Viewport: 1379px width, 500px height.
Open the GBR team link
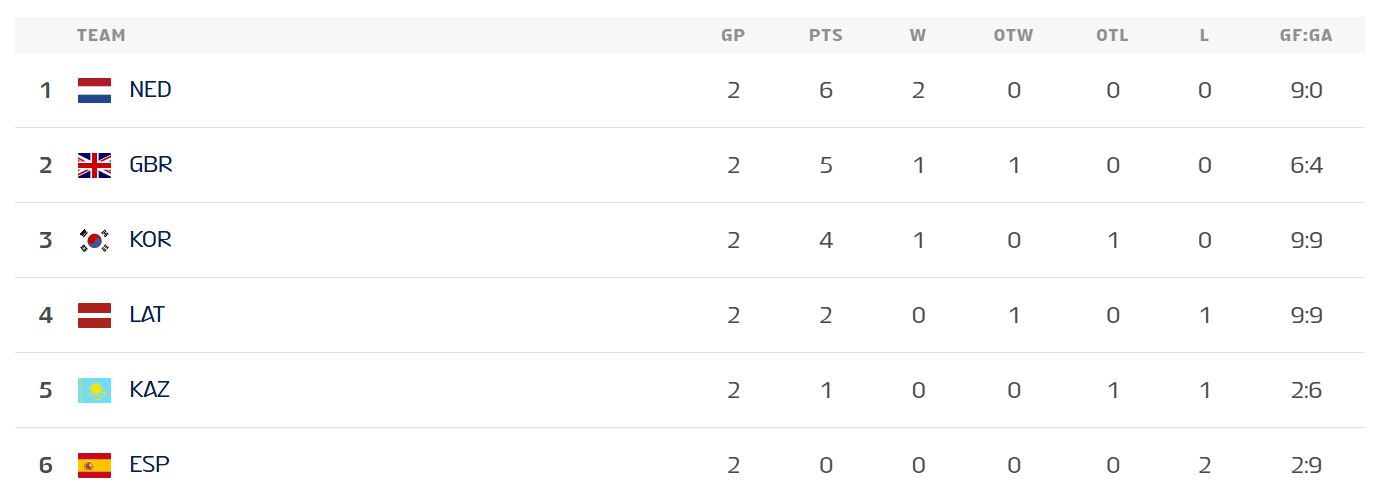click(x=151, y=165)
